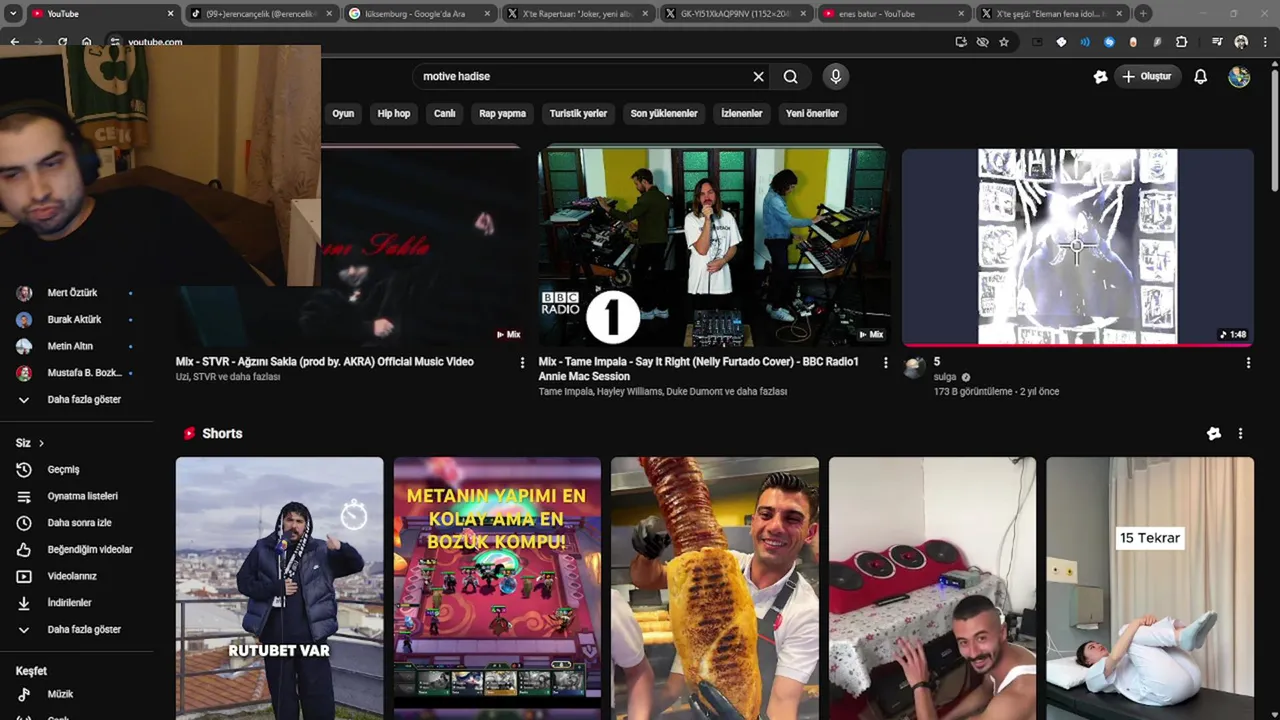
Task: Open more options for the video titled 5
Action: tap(1248, 363)
